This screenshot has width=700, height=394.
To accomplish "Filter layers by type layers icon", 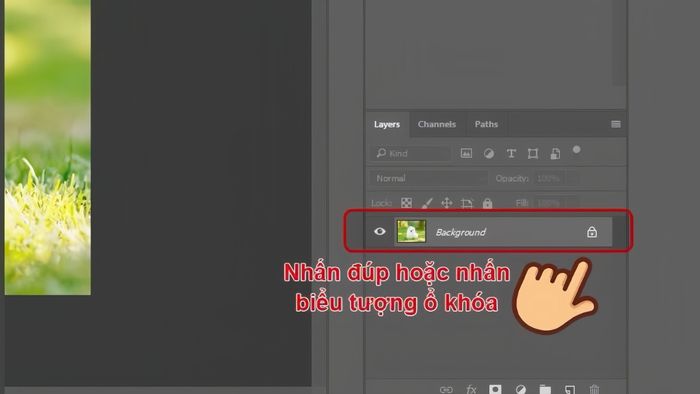I will pyautogui.click(x=511, y=153).
